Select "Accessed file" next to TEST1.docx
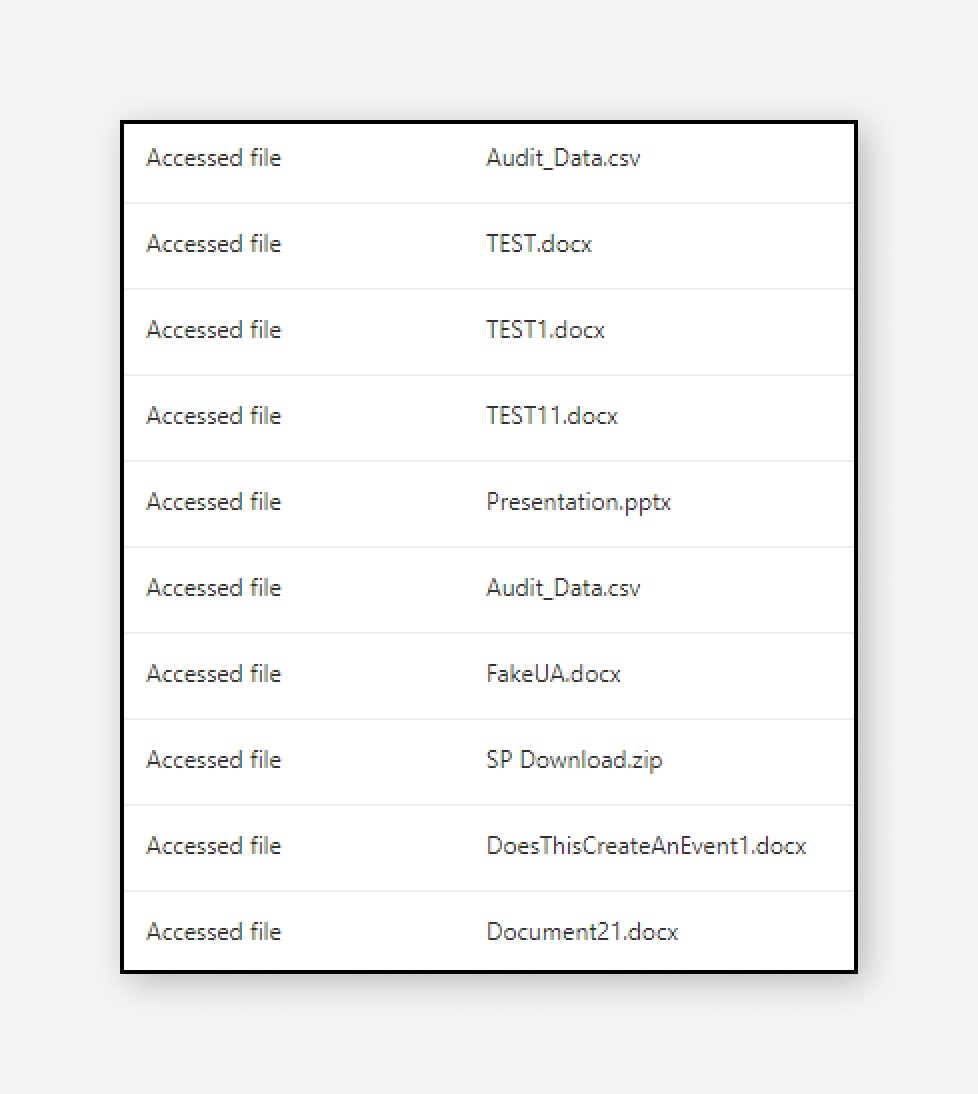The image size is (978, 1094). 214,330
